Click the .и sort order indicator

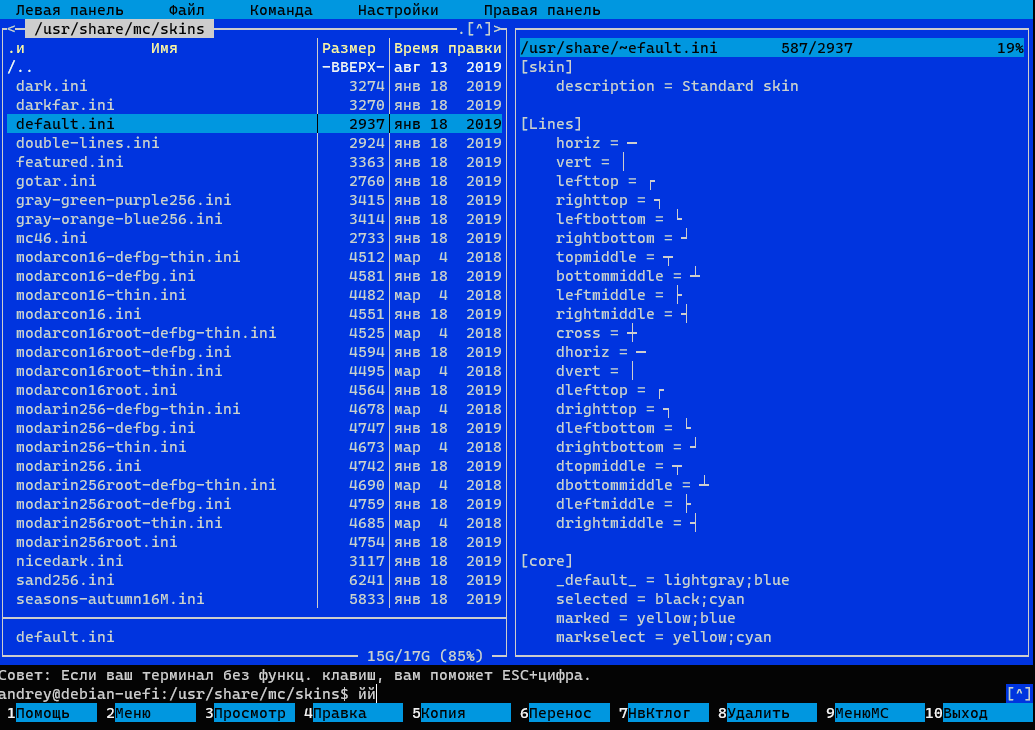(16, 48)
